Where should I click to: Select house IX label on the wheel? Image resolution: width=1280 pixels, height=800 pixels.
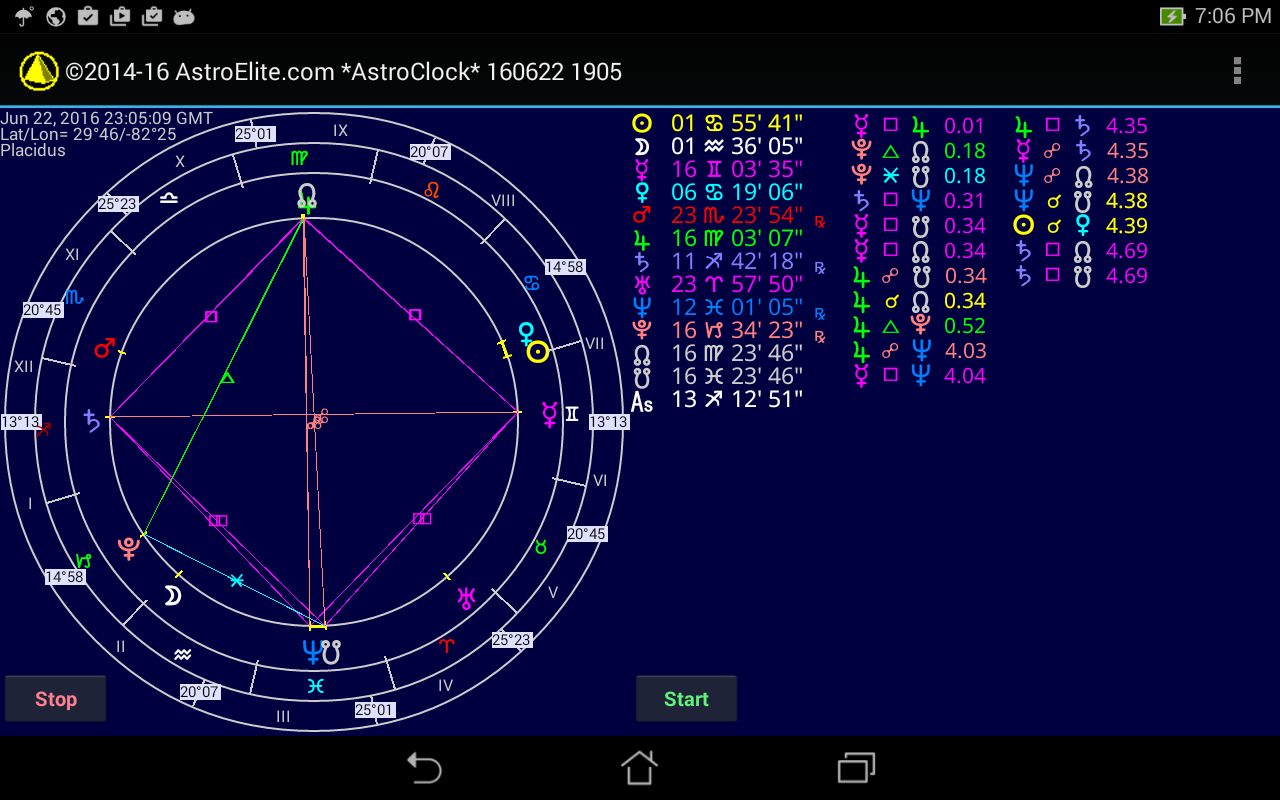tap(340, 130)
